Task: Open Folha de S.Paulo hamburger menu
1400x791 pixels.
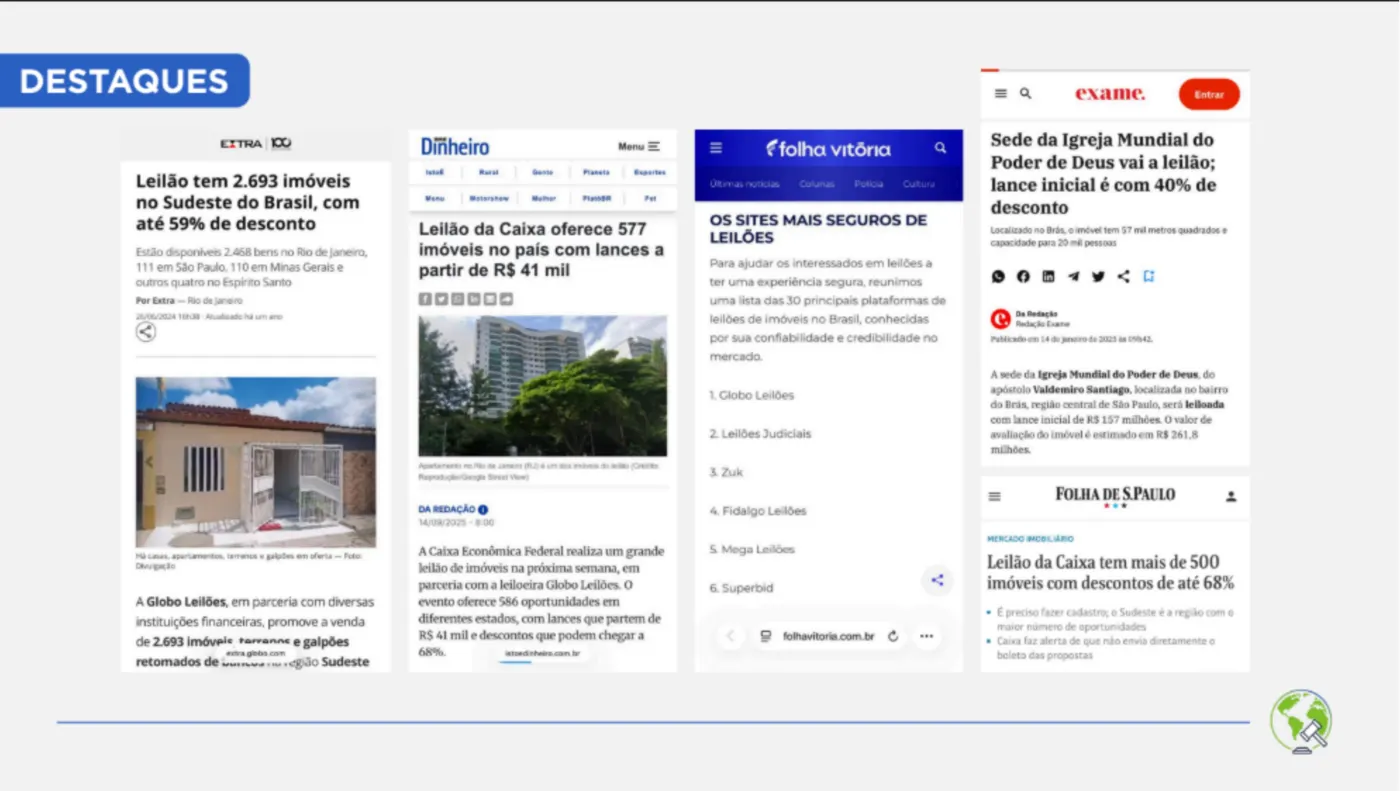Action: (994, 496)
